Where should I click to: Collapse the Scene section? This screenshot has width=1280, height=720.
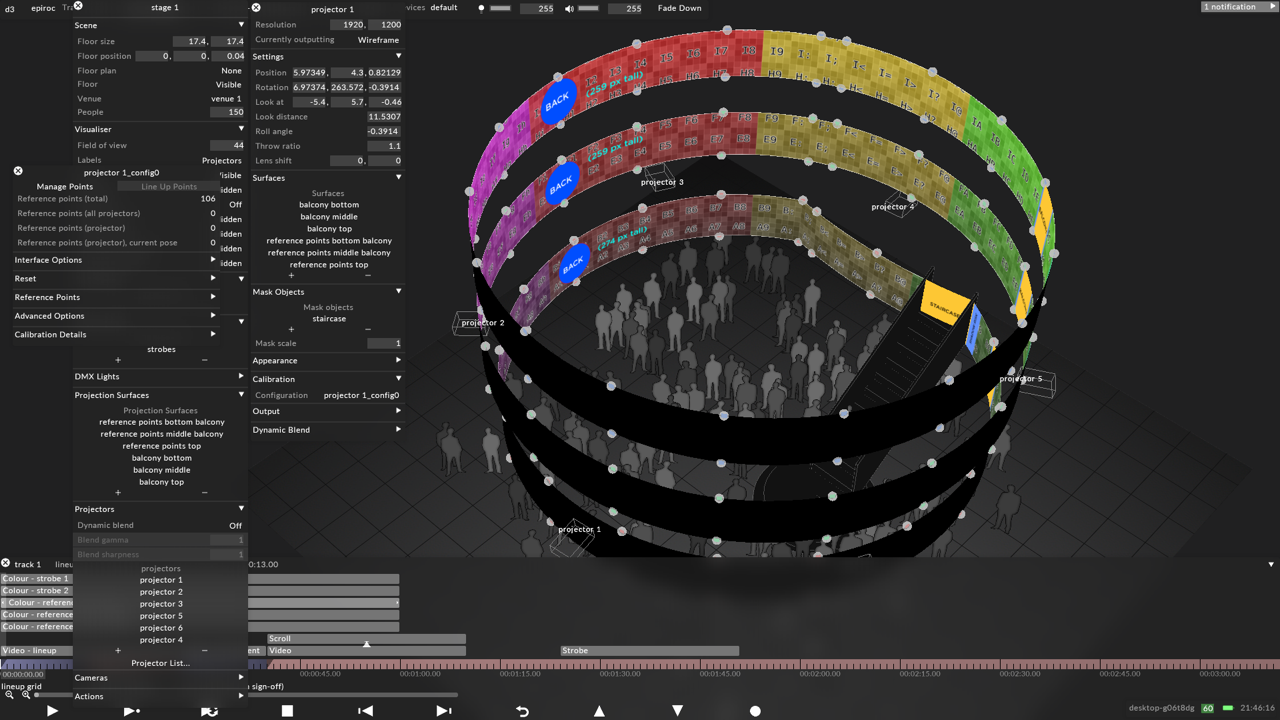point(160,25)
